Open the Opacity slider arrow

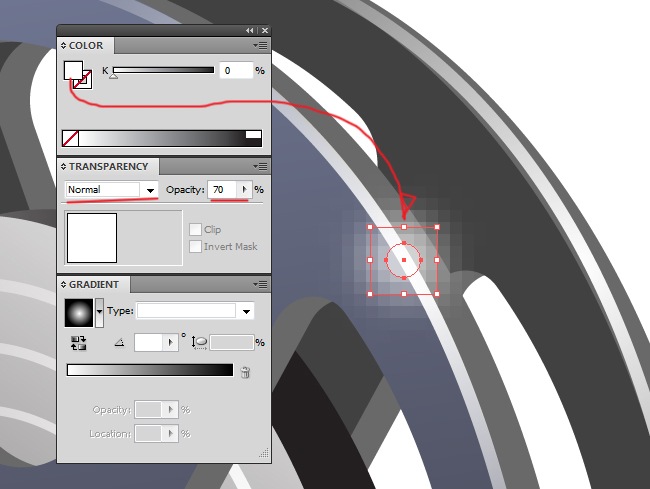point(244,190)
